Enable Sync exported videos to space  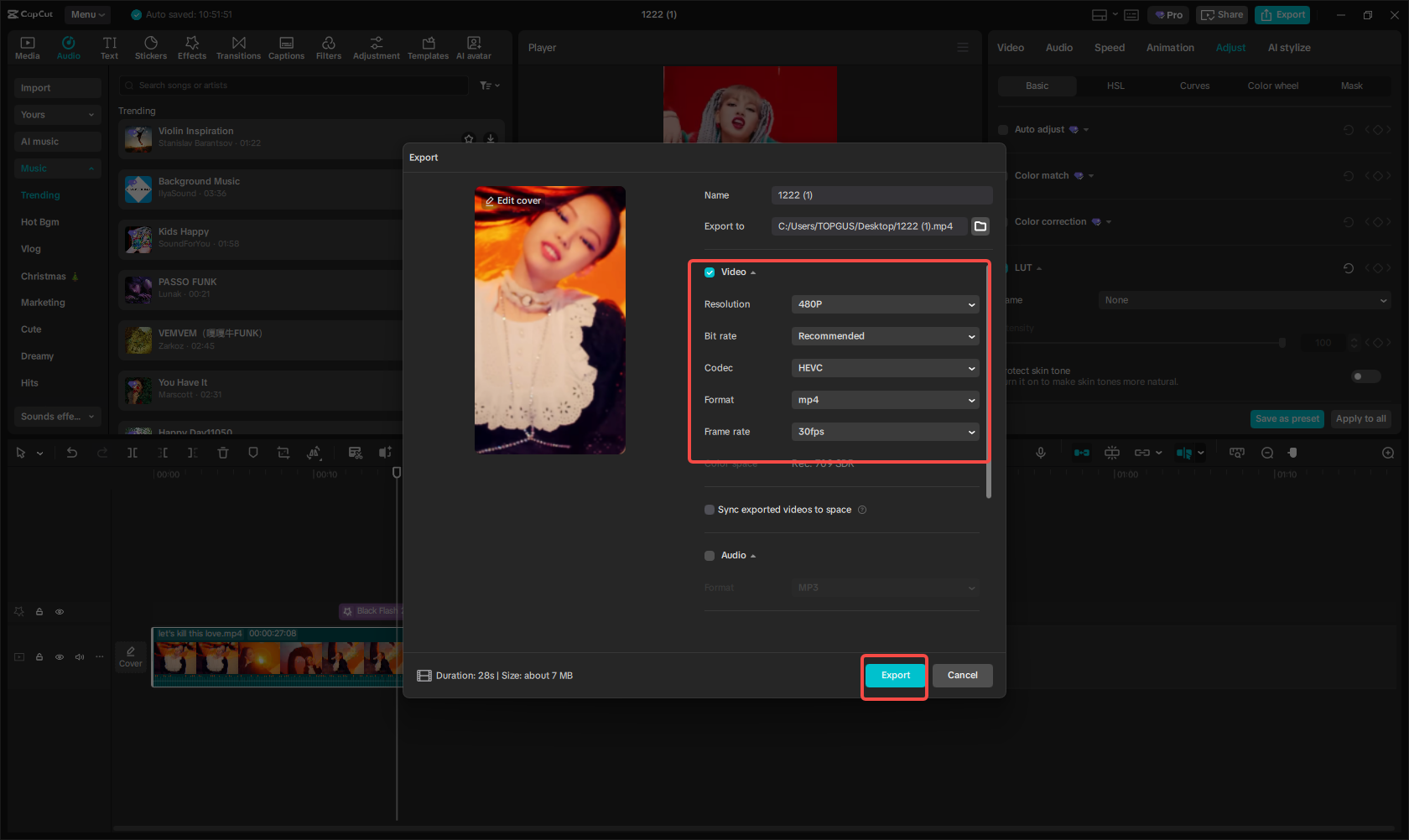tap(709, 509)
